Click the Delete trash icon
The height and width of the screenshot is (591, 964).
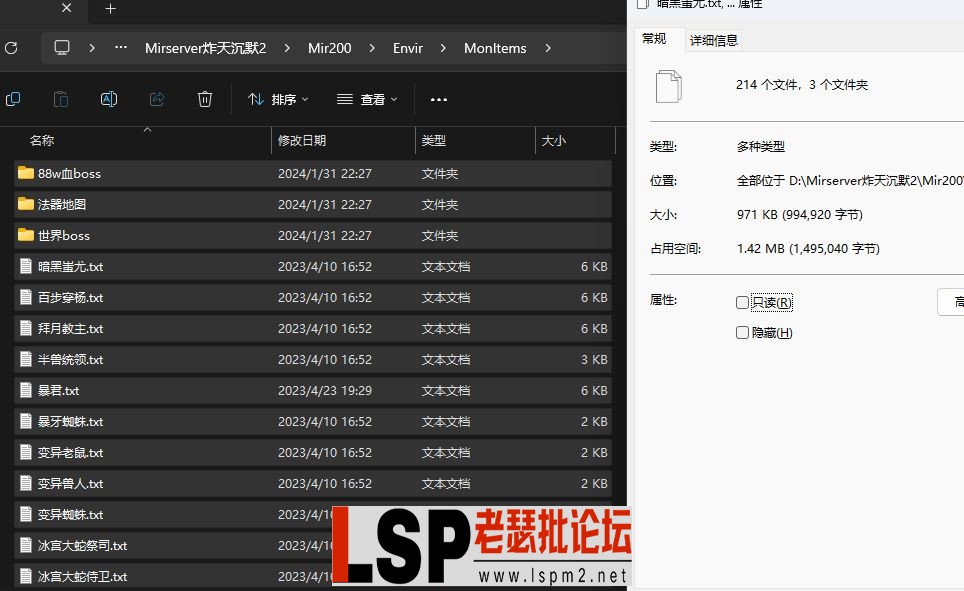point(205,99)
